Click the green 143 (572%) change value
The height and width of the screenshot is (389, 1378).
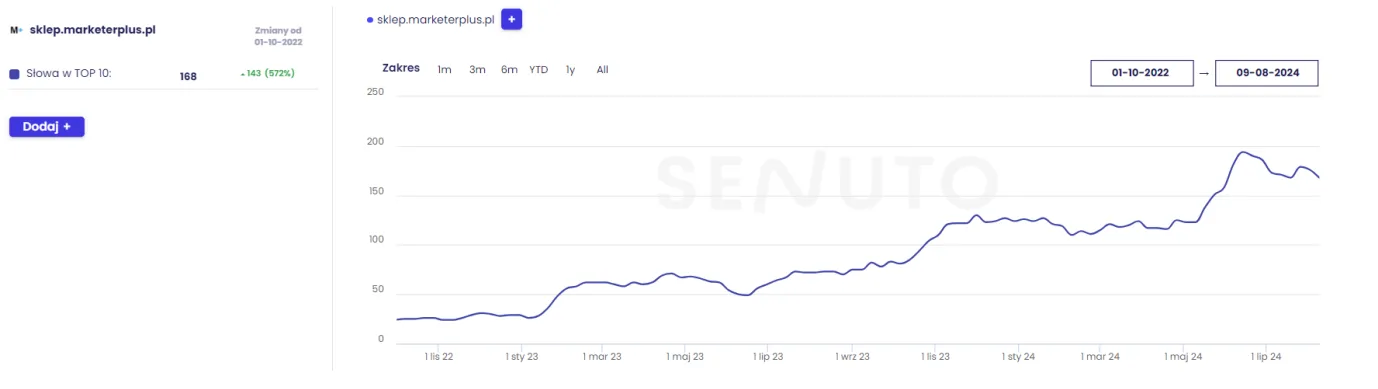pos(267,74)
